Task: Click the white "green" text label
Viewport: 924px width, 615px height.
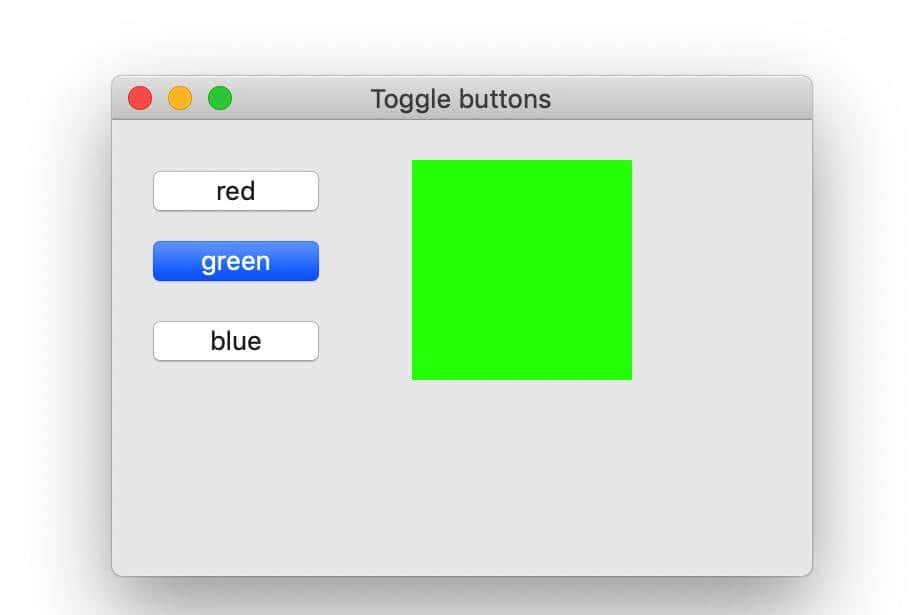Action: pos(235,261)
